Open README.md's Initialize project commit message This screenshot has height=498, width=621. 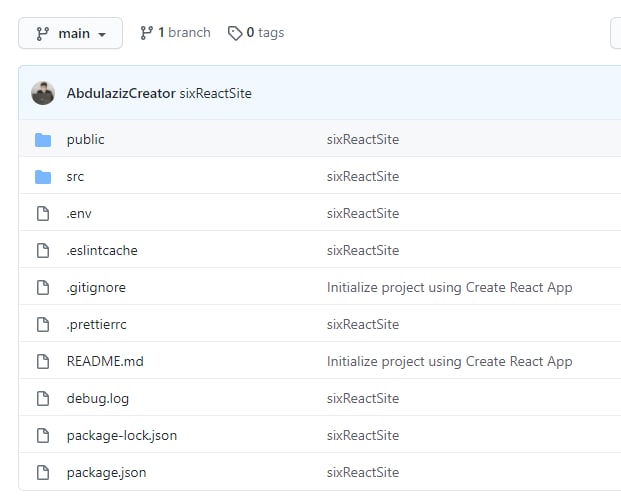click(450, 362)
